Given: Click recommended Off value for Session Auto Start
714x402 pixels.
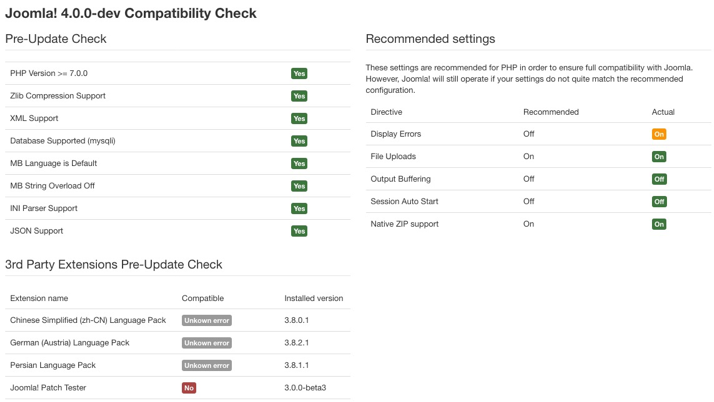Looking at the screenshot, I should (529, 201).
